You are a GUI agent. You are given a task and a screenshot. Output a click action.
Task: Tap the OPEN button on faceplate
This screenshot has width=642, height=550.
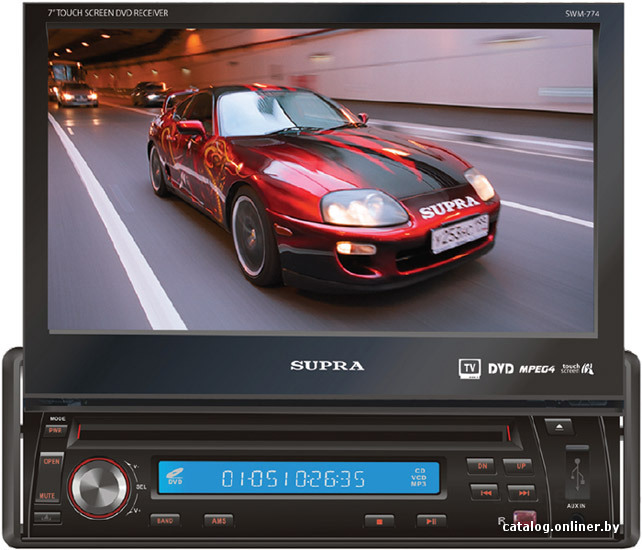[x=52, y=462]
